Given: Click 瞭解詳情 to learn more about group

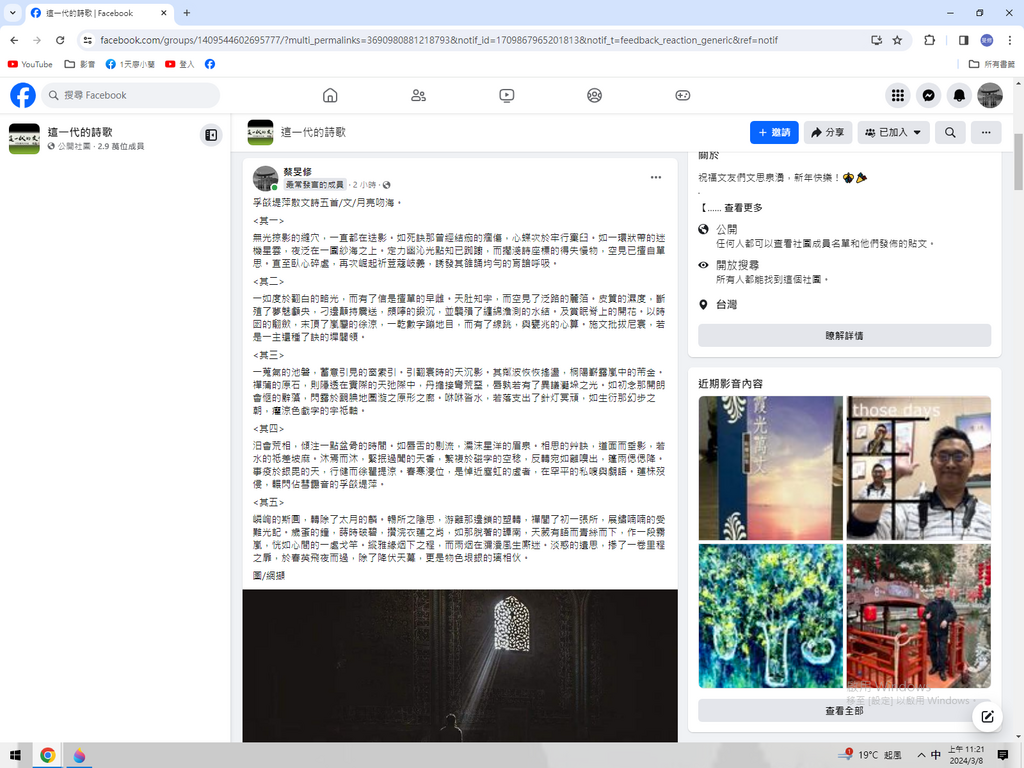Looking at the screenshot, I should (844, 336).
